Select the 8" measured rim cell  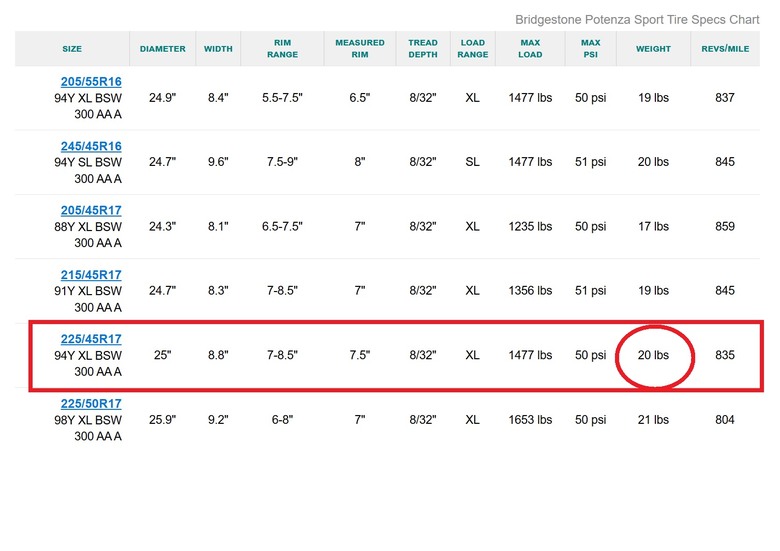(x=360, y=162)
